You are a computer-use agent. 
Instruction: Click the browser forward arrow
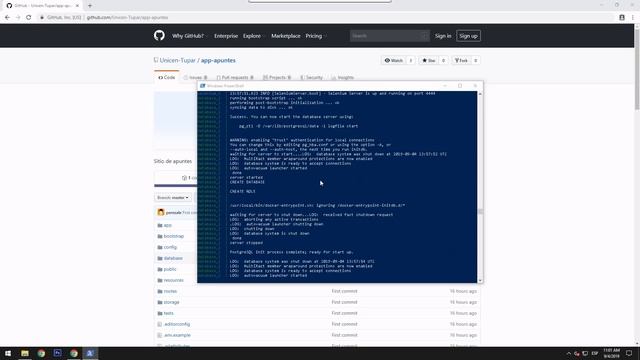coord(18,18)
